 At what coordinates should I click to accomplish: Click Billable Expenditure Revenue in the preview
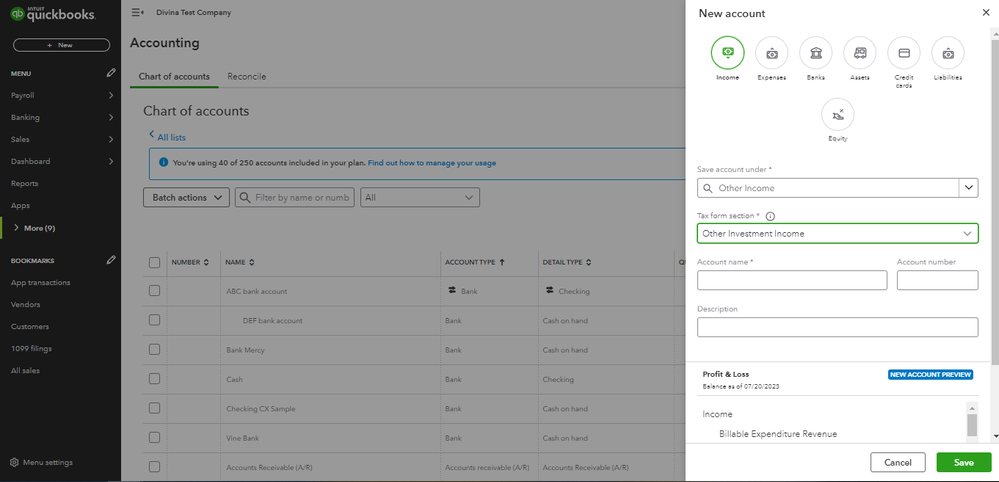pyautogui.click(x=778, y=434)
